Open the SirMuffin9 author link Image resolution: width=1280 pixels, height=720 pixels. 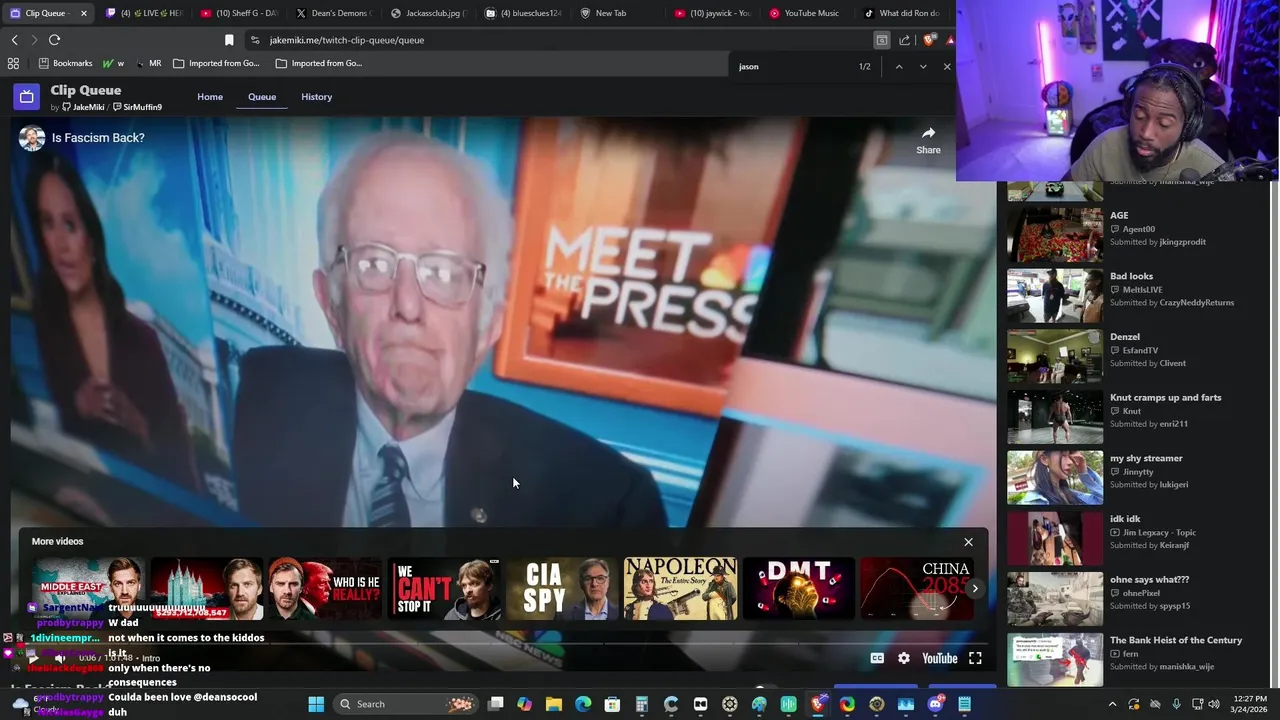(138, 107)
